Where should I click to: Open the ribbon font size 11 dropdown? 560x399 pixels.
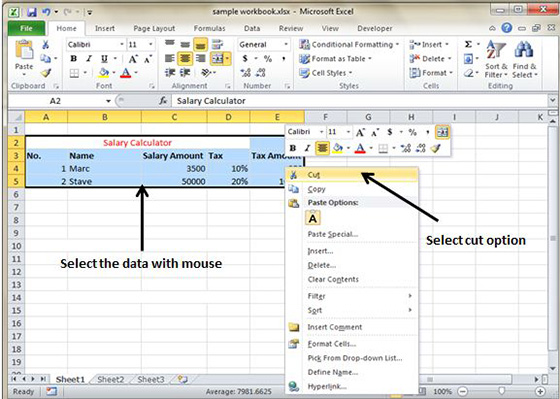151,45
